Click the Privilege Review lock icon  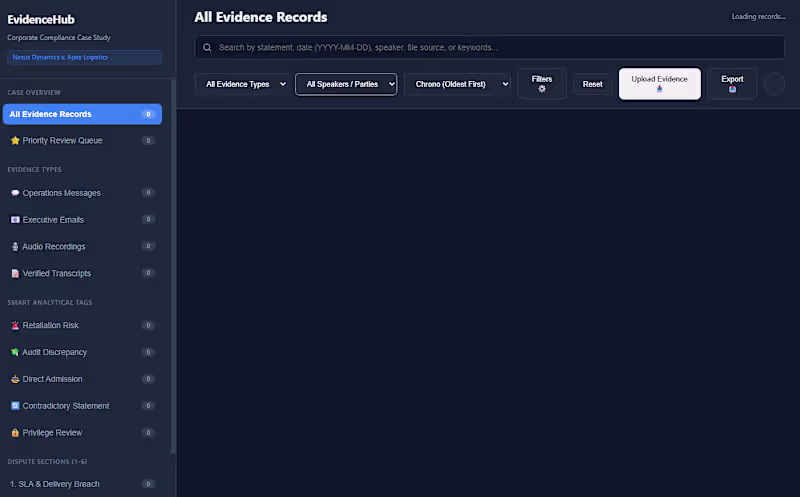(x=15, y=433)
